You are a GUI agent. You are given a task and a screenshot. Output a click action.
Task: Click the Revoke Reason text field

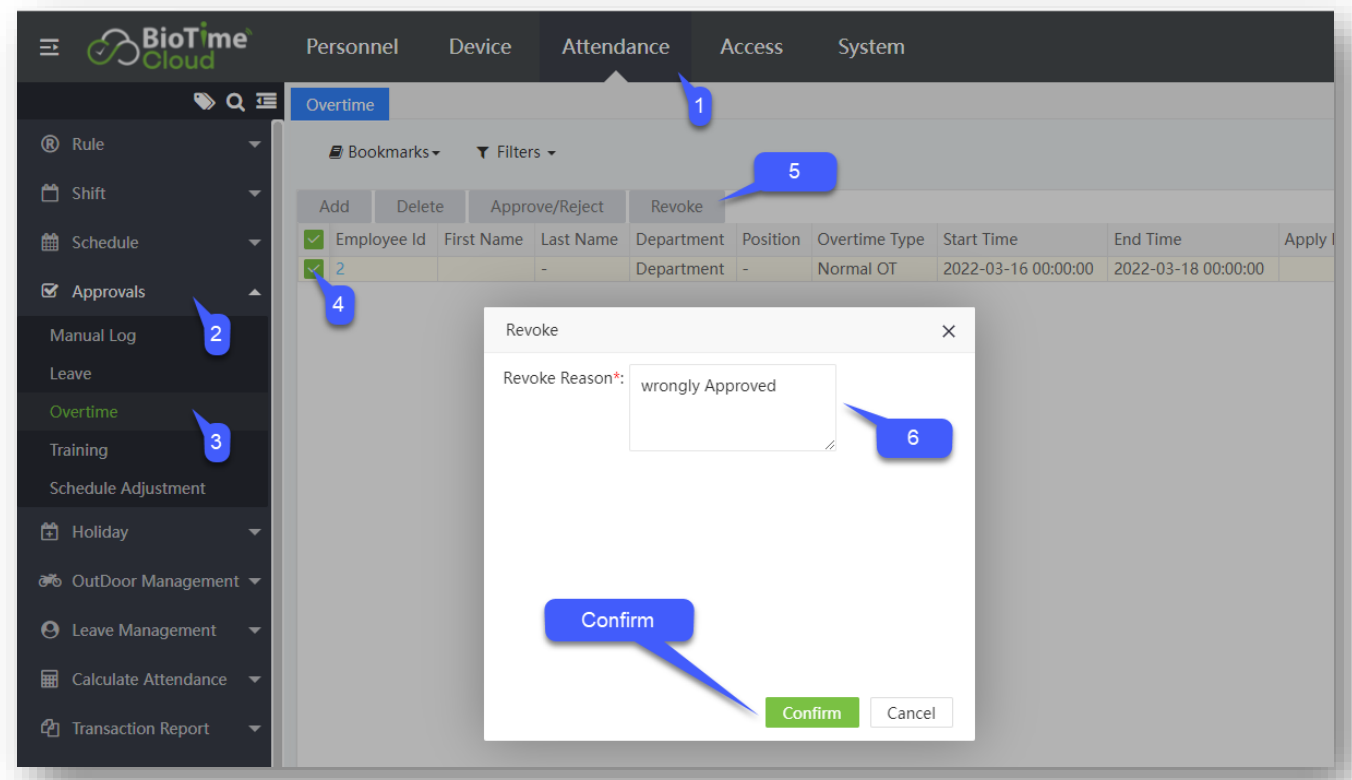pos(732,407)
